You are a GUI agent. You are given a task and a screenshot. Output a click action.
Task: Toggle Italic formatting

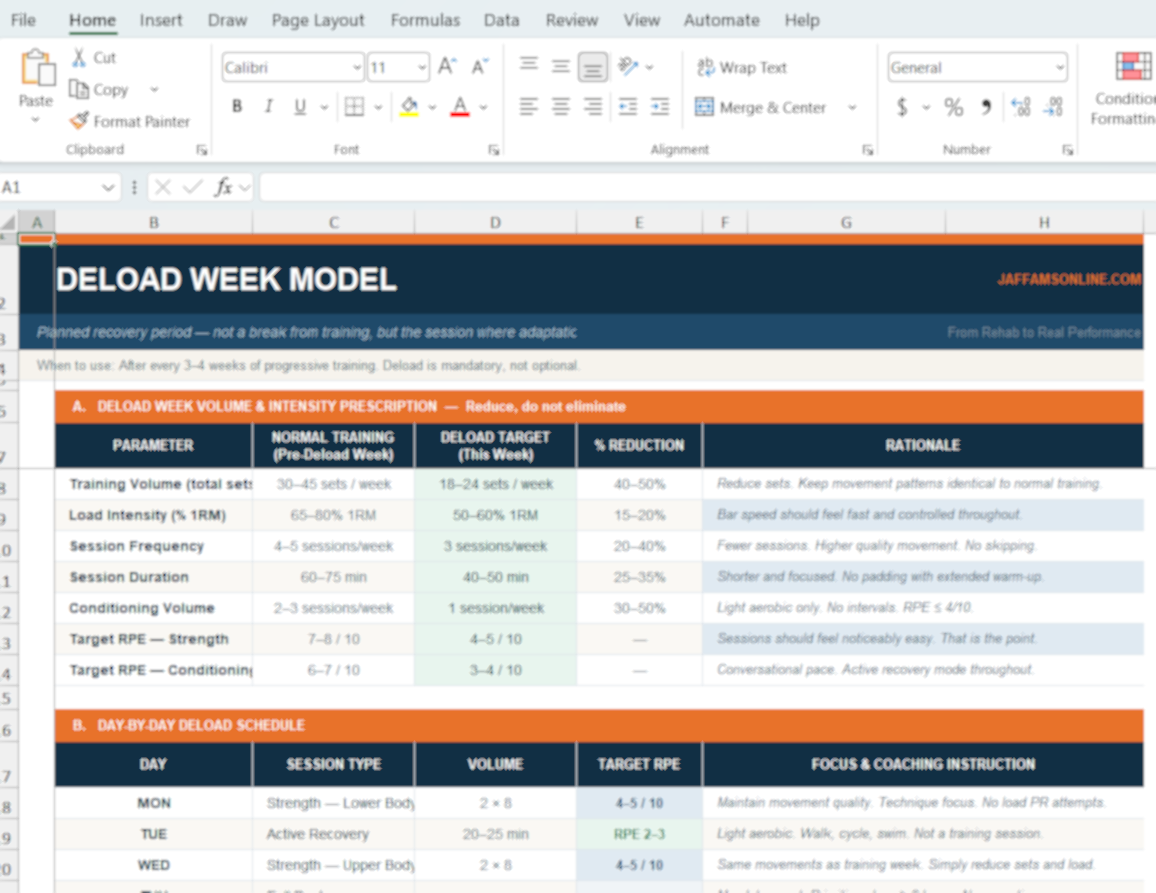268,107
